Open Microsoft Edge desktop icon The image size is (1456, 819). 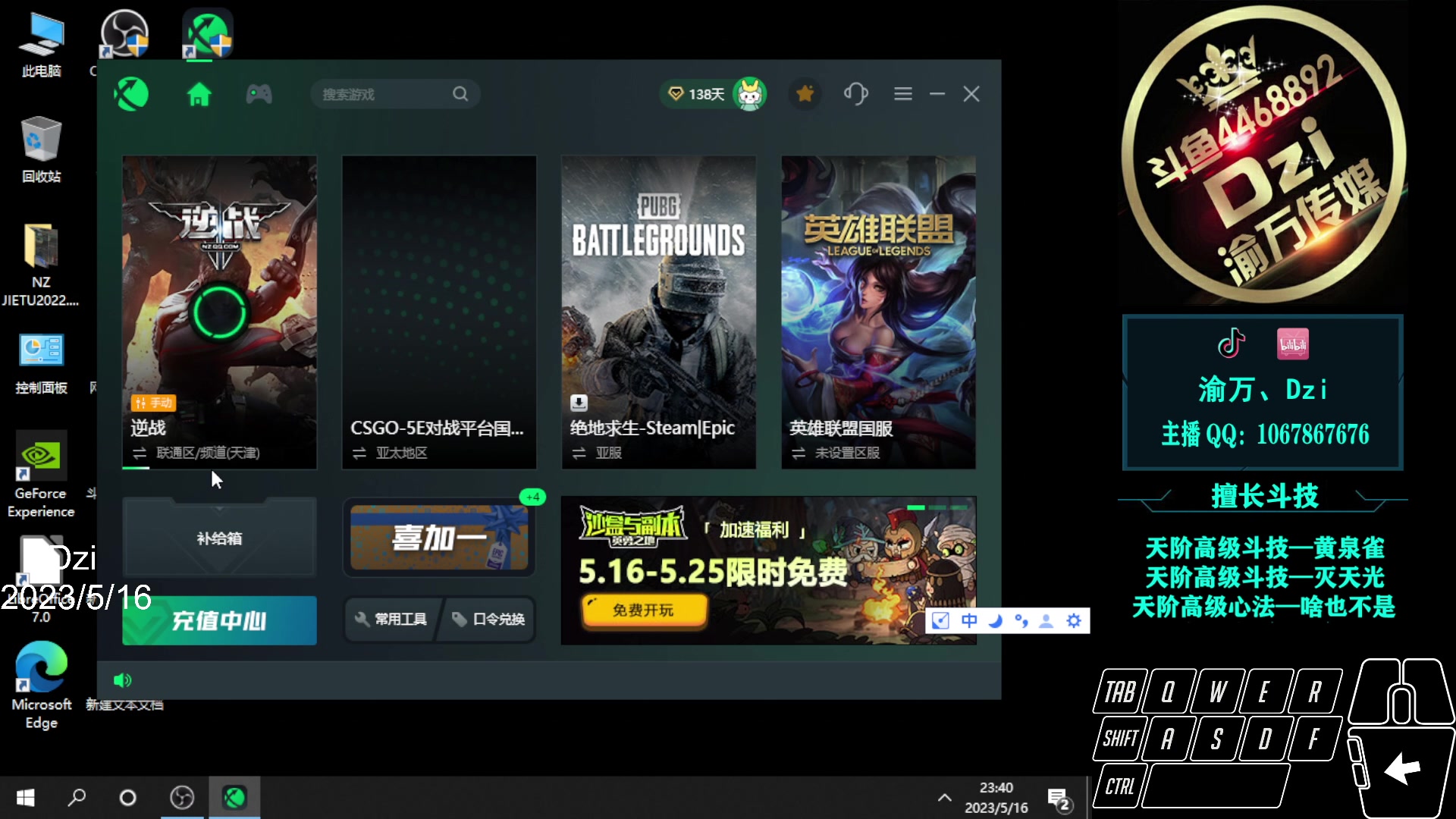(x=41, y=686)
